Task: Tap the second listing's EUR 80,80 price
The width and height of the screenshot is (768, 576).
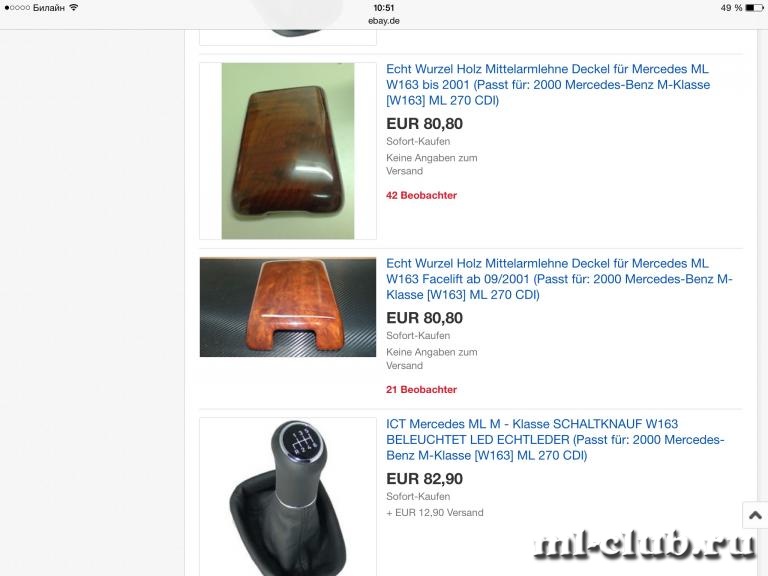Action: click(424, 318)
